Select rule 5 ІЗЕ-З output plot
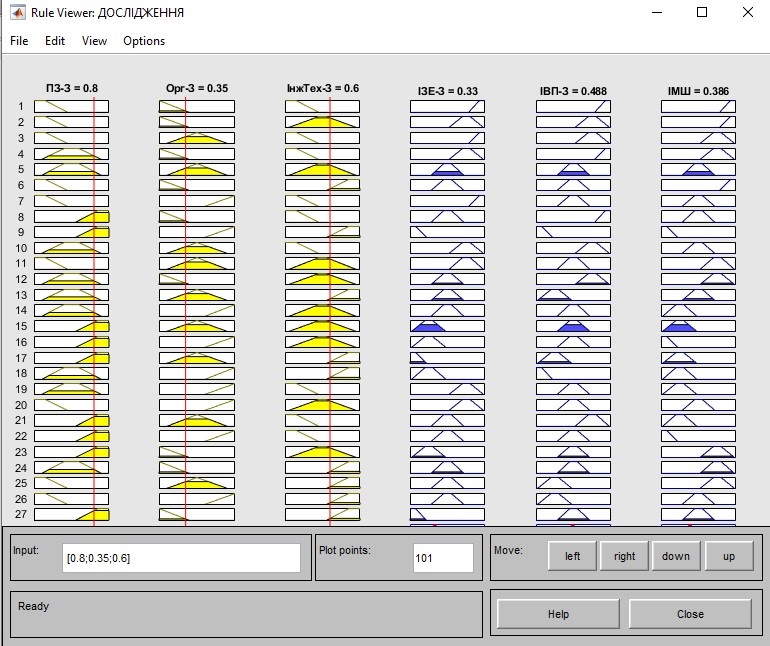Image resolution: width=770 pixels, height=646 pixels. [x=447, y=169]
